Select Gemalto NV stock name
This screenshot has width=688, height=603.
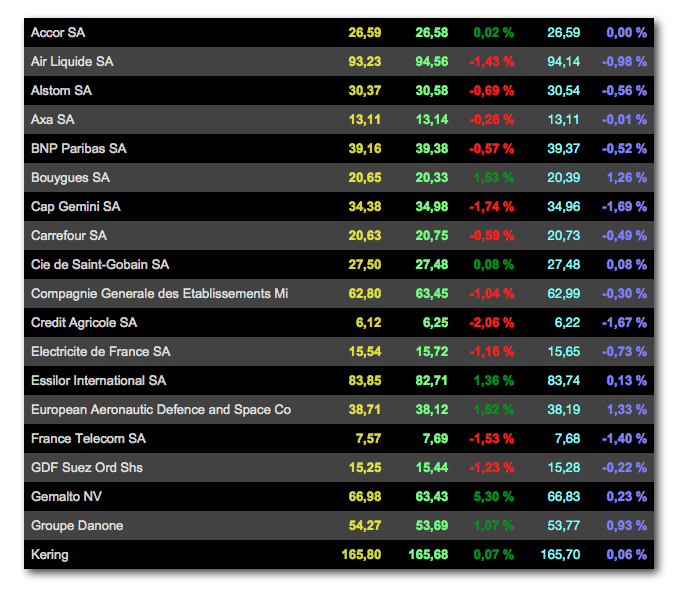pyautogui.click(x=66, y=496)
